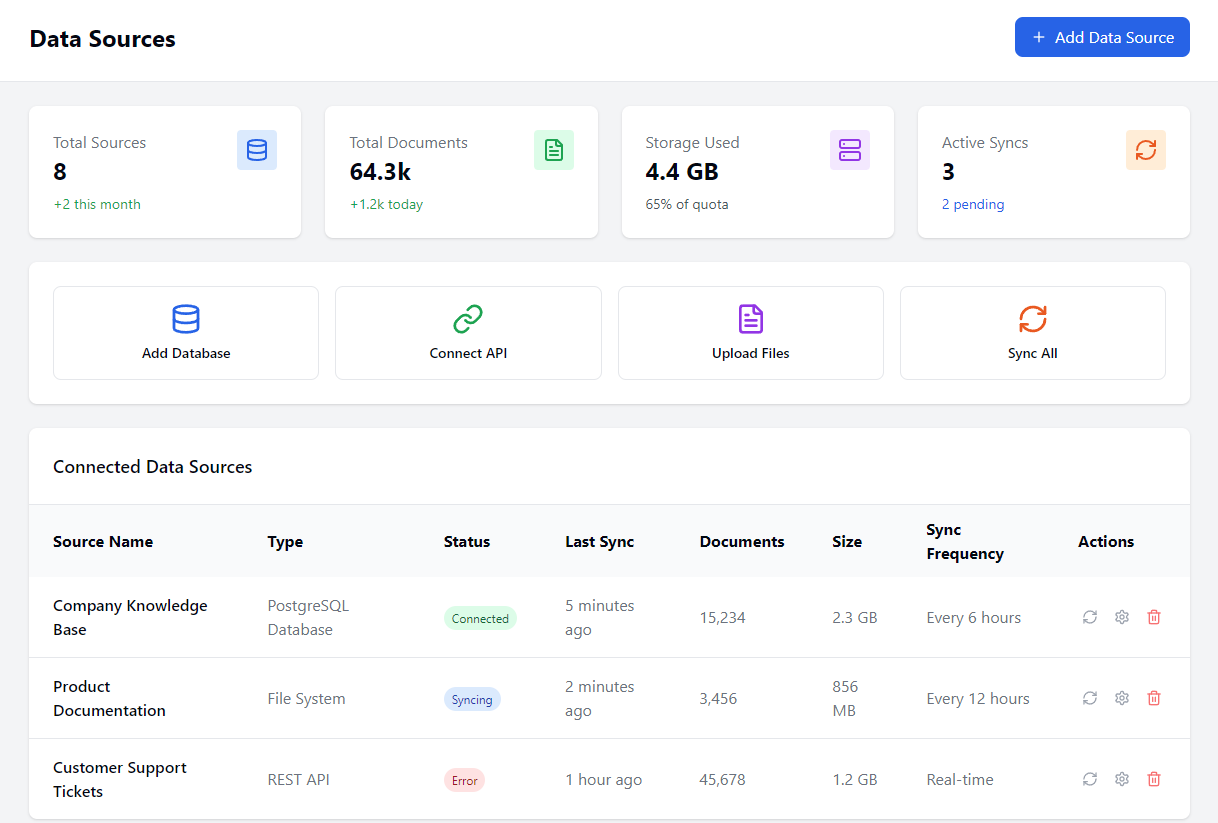Click the Connected status badge

coord(480,617)
